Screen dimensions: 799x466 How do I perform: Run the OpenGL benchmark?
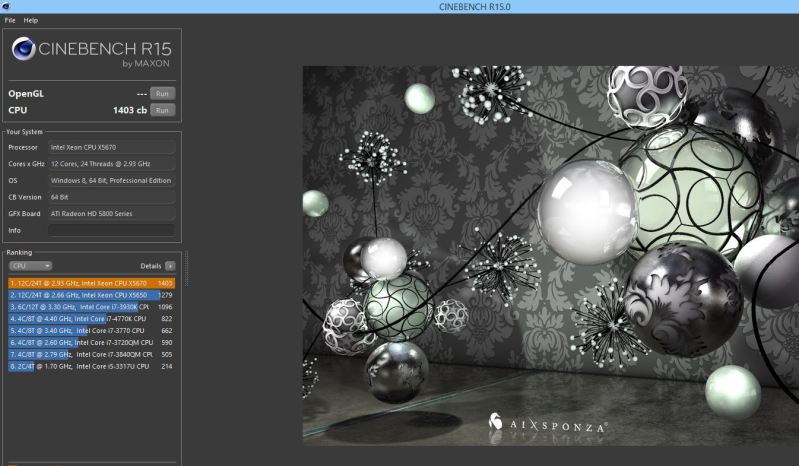pyautogui.click(x=162, y=94)
